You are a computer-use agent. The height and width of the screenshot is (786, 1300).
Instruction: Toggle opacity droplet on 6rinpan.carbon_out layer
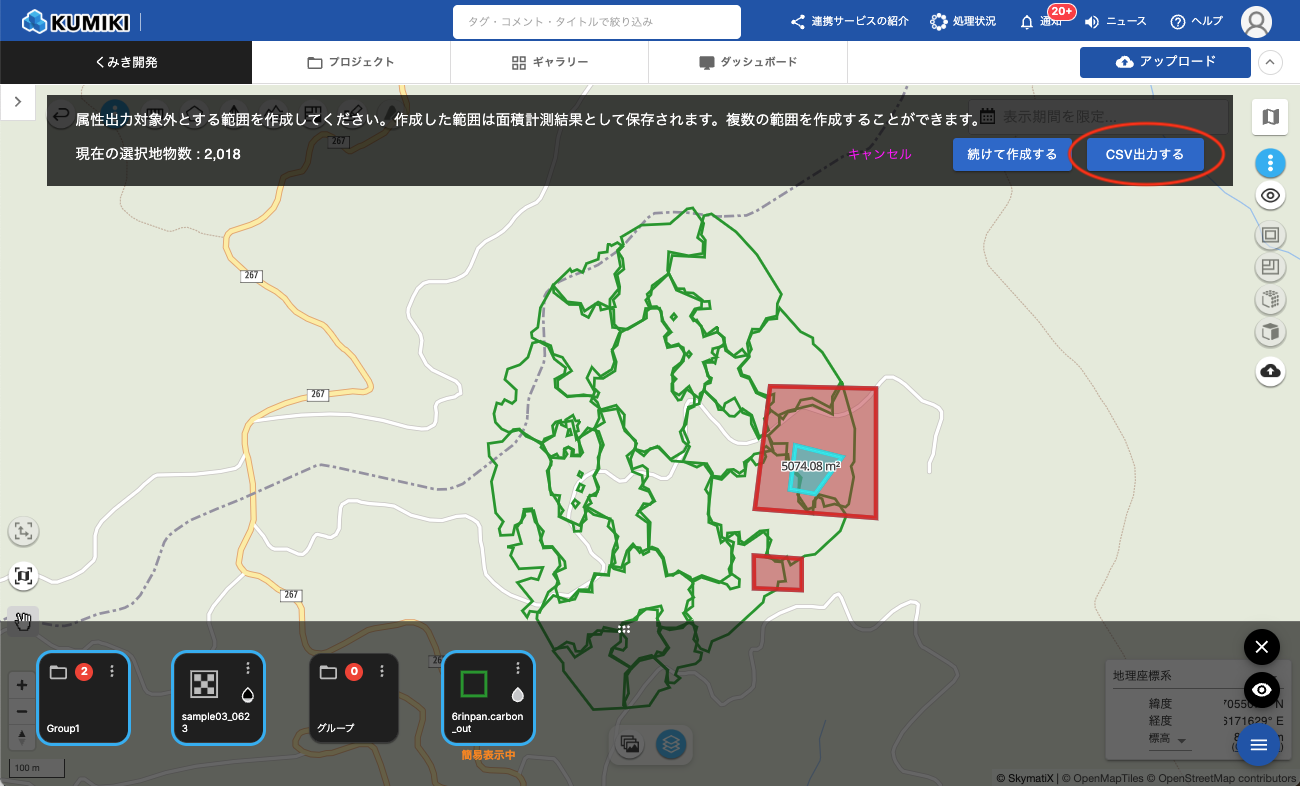[x=517, y=694]
